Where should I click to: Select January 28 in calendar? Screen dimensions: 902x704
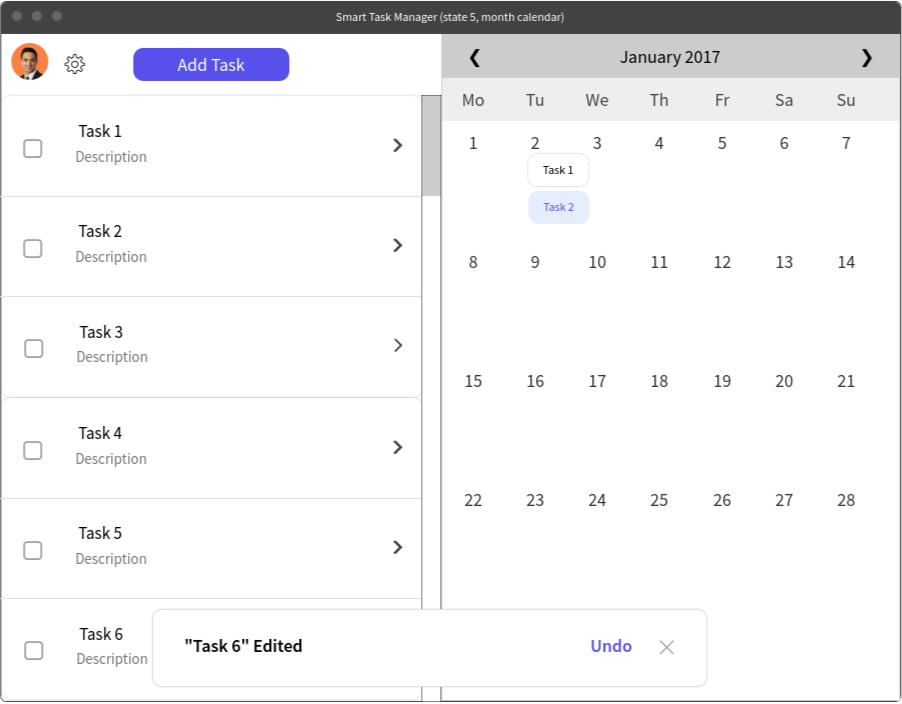(x=846, y=500)
